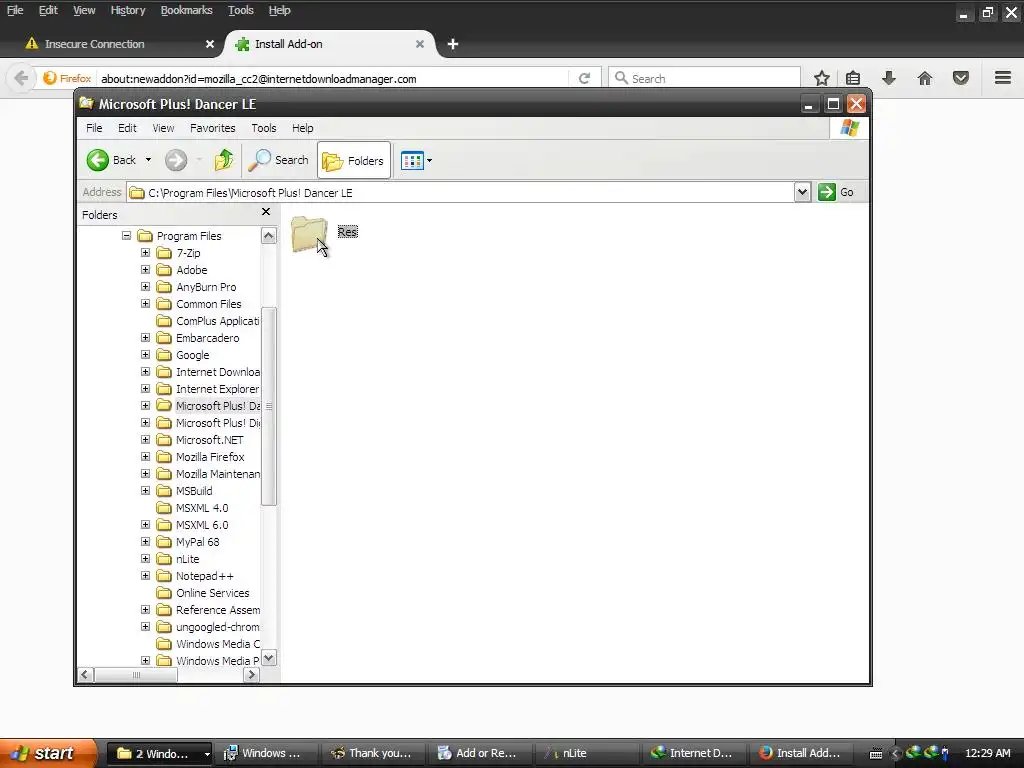Click the Explorer address path field

point(460,193)
